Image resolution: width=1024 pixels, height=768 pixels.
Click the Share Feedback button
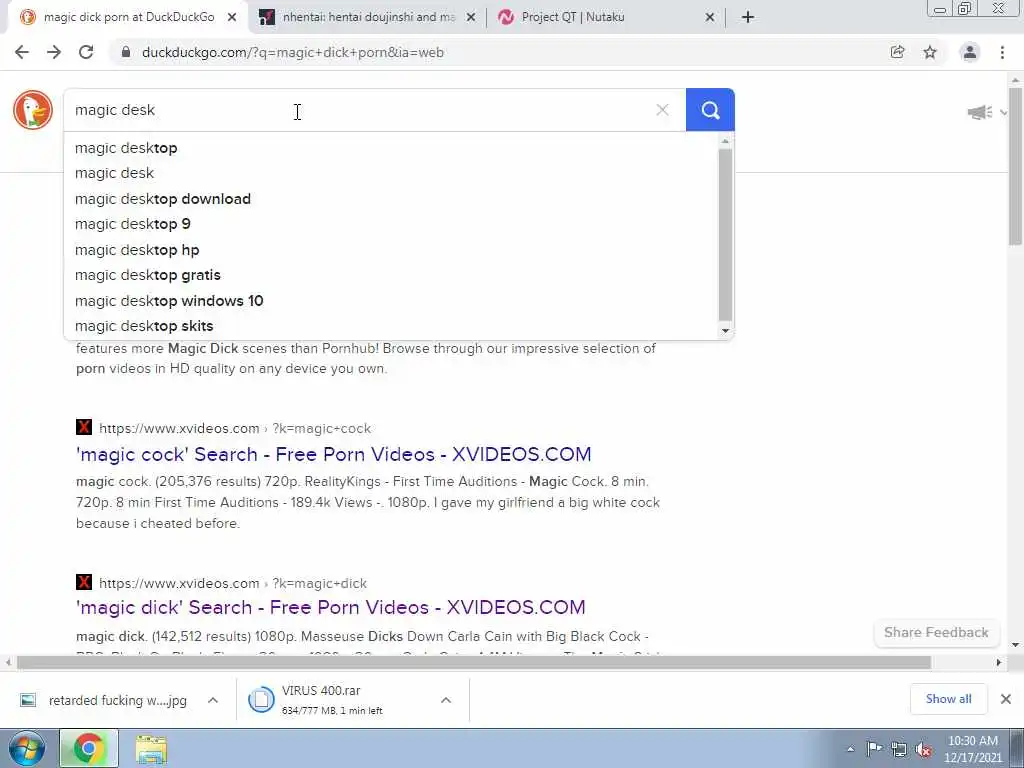(x=936, y=632)
